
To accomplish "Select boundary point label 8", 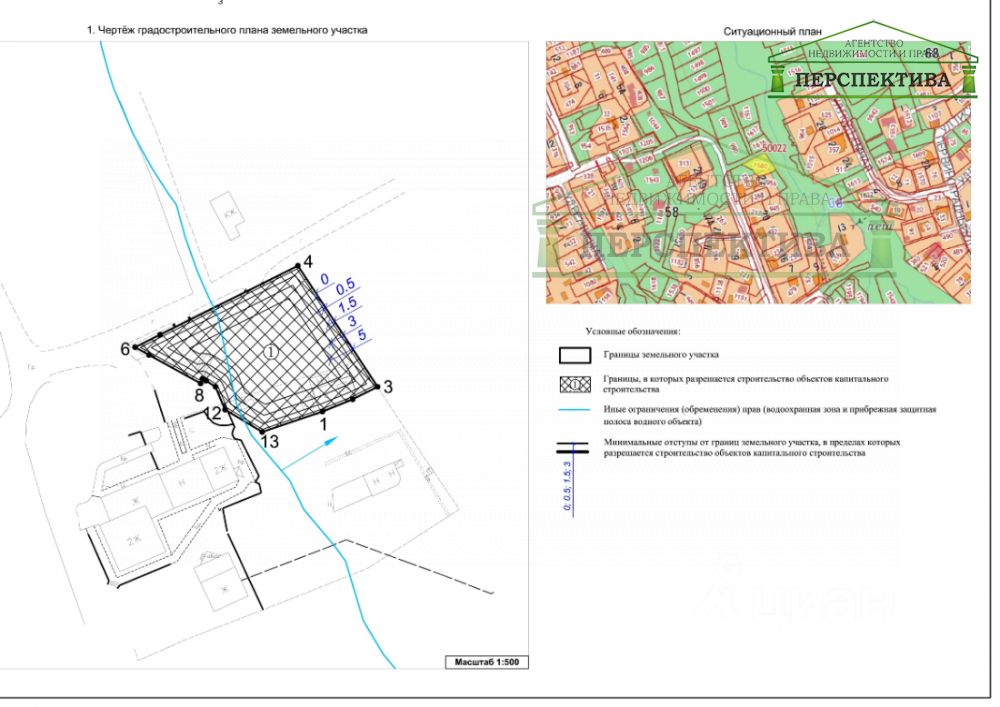I will [x=200, y=395].
